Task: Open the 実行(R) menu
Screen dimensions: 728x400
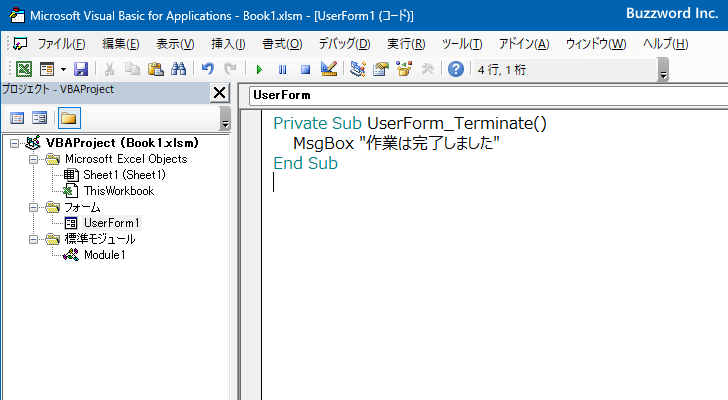Action: click(406, 44)
